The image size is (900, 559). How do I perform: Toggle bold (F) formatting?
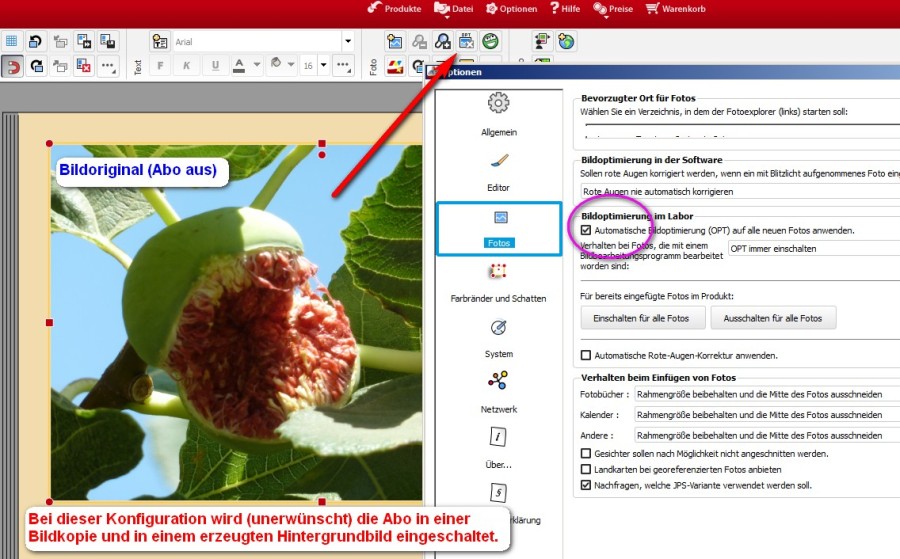point(160,65)
